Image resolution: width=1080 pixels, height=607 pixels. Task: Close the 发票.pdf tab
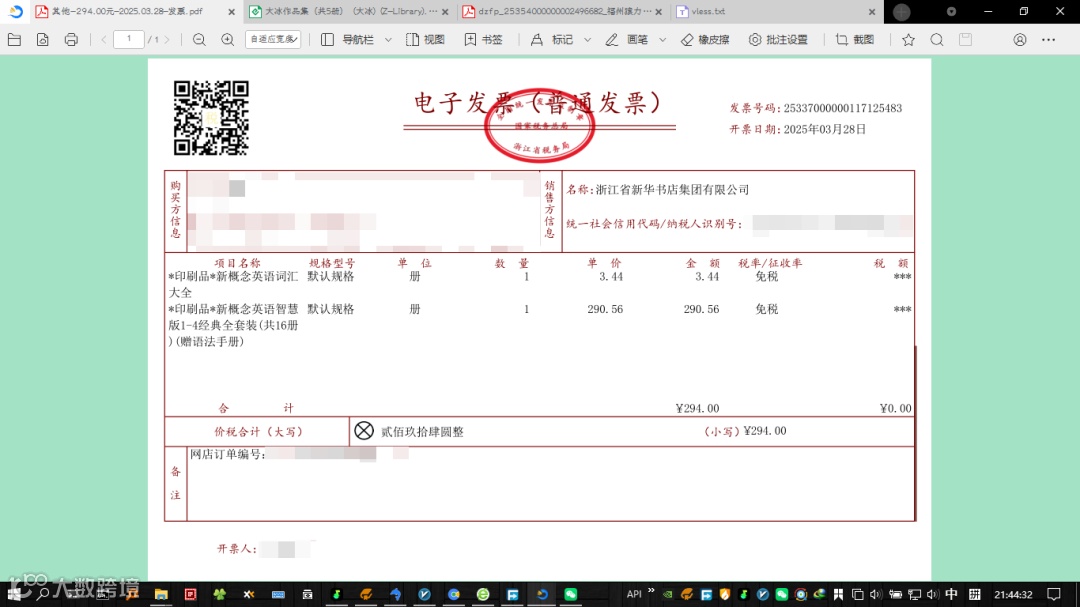pyautogui.click(x=231, y=12)
